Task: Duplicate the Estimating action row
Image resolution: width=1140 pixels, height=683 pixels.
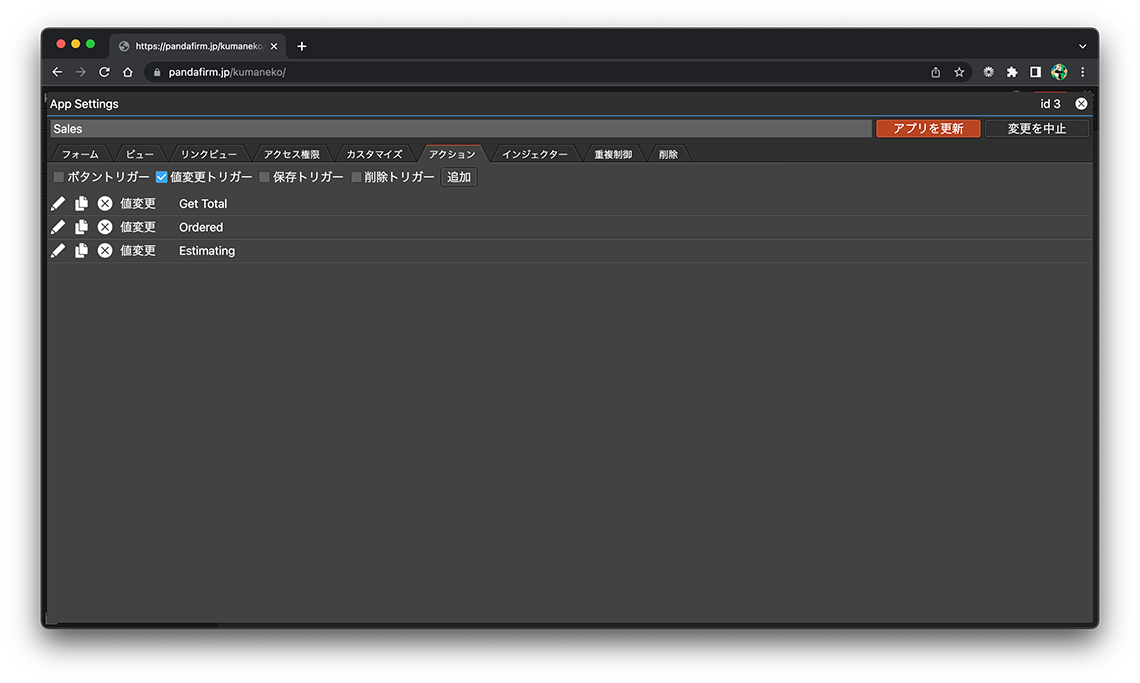Action: pos(82,251)
